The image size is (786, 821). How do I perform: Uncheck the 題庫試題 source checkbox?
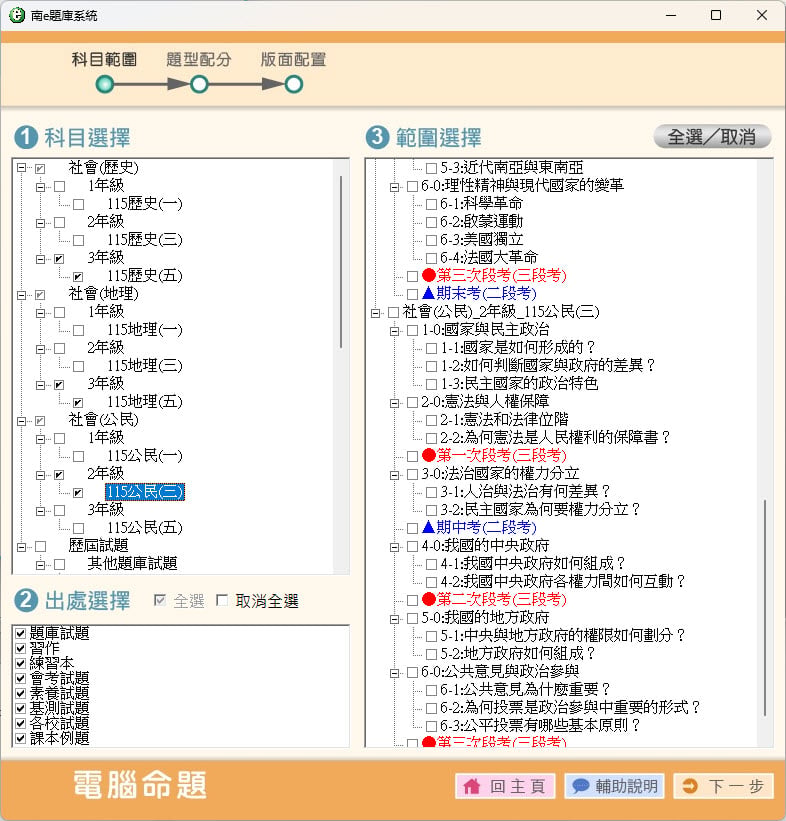(20, 634)
